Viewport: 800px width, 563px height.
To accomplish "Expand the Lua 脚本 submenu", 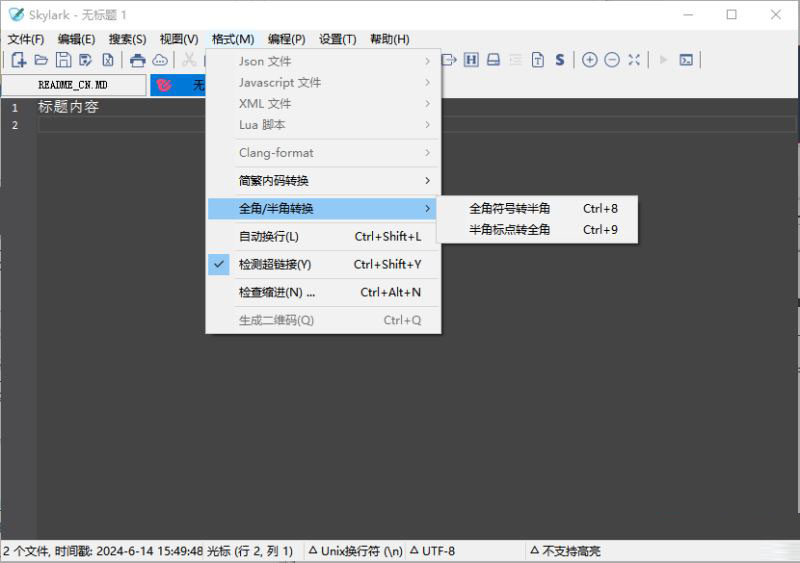I will (323, 125).
